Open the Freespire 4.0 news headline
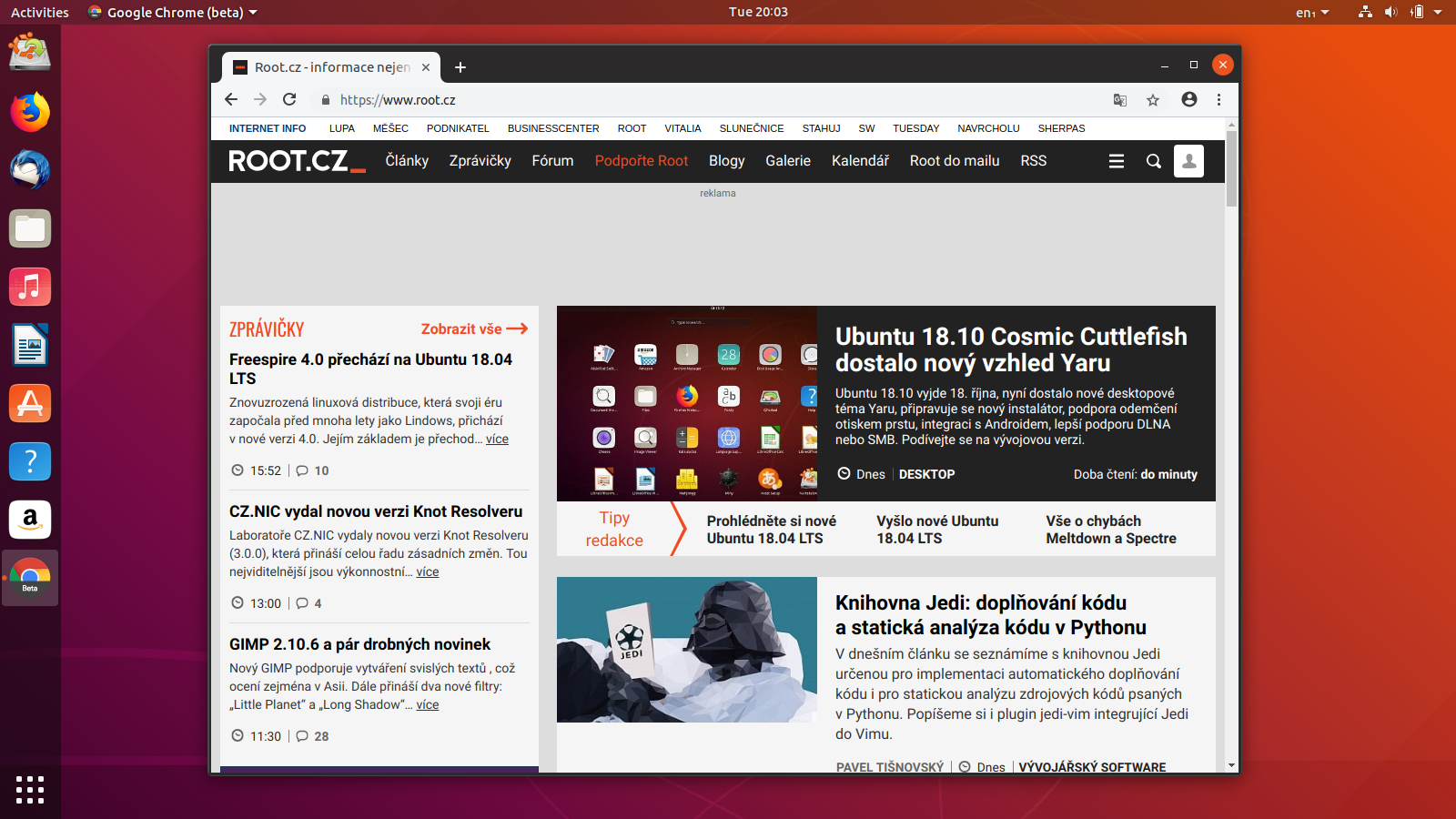The image size is (1456, 819). [371, 369]
